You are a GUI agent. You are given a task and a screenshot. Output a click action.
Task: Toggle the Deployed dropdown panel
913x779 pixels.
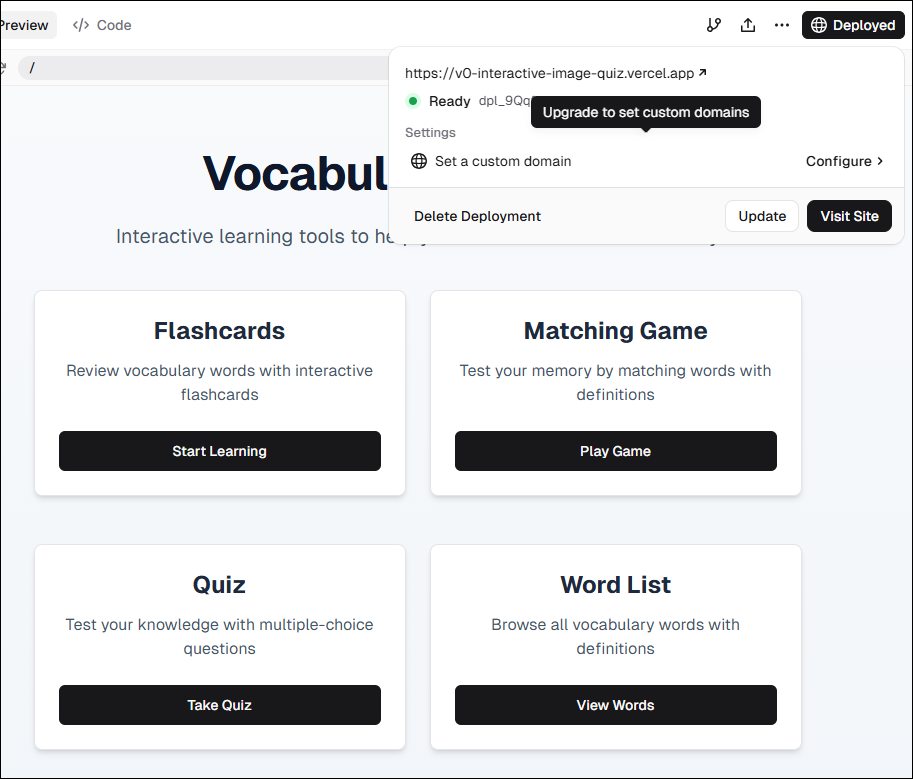853,25
